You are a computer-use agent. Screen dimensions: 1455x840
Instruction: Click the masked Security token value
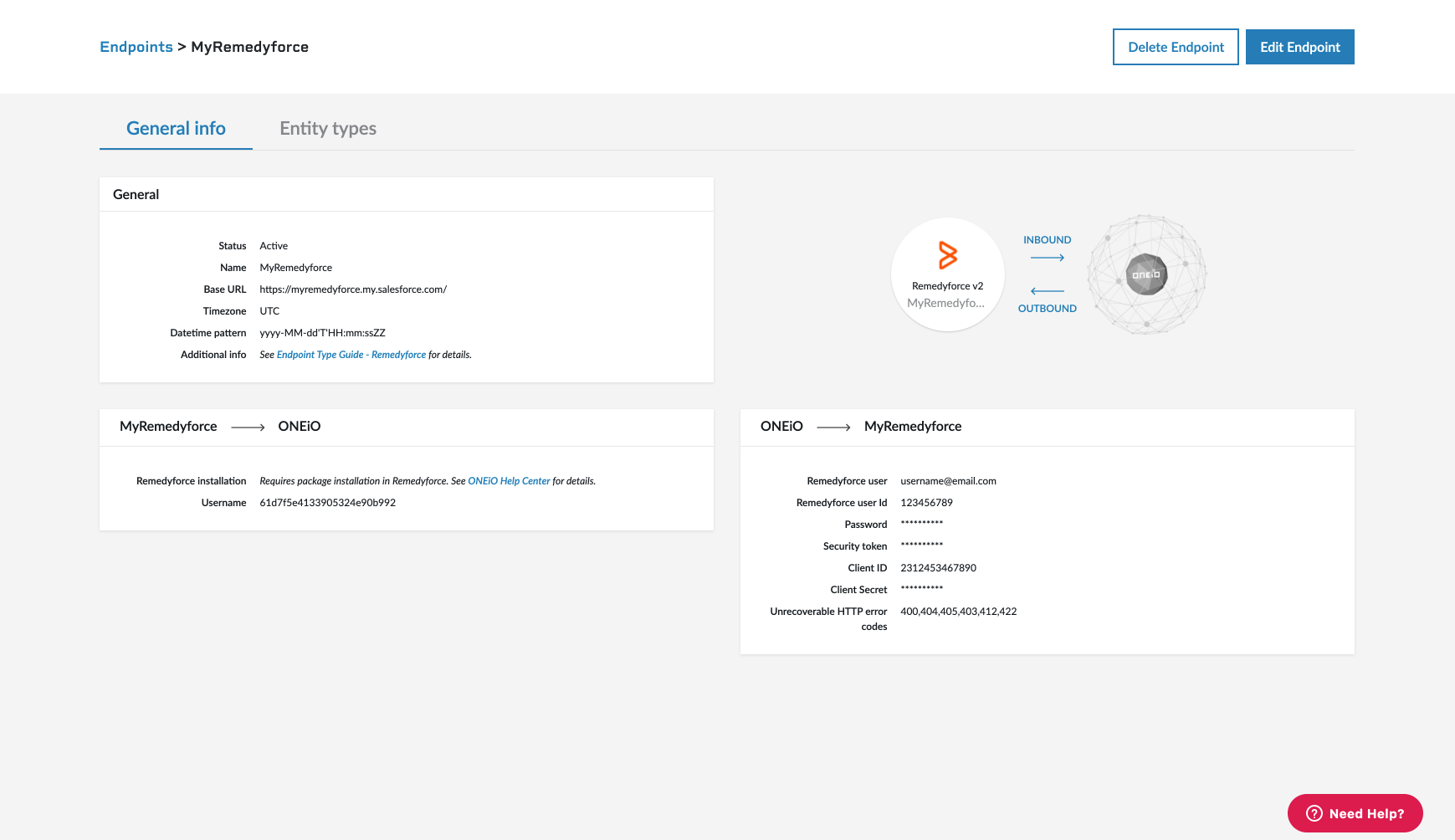coord(922,545)
